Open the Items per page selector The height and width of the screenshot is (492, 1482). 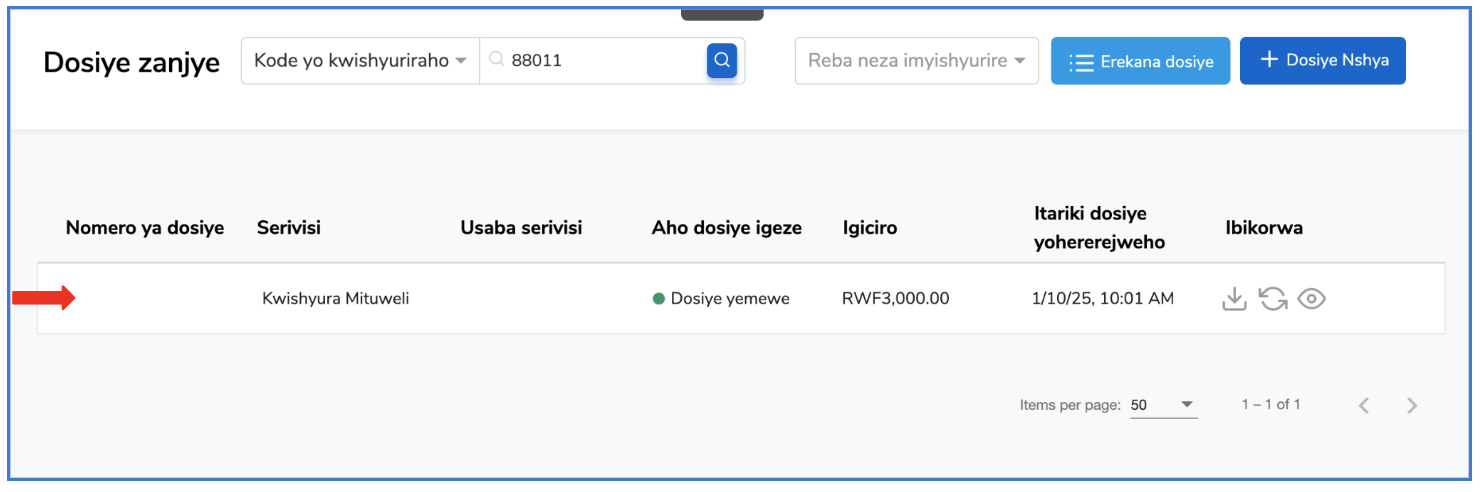point(1163,405)
